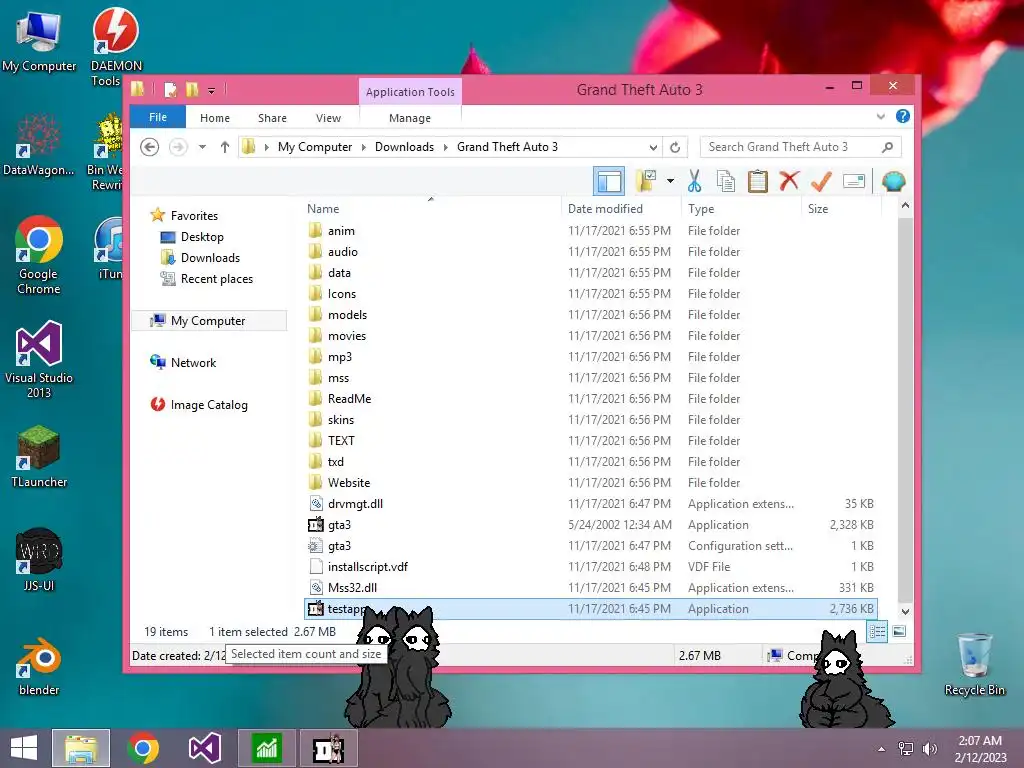The height and width of the screenshot is (768, 1024).
Task: Click scroll down arrow of file list
Action: pyautogui.click(x=905, y=612)
